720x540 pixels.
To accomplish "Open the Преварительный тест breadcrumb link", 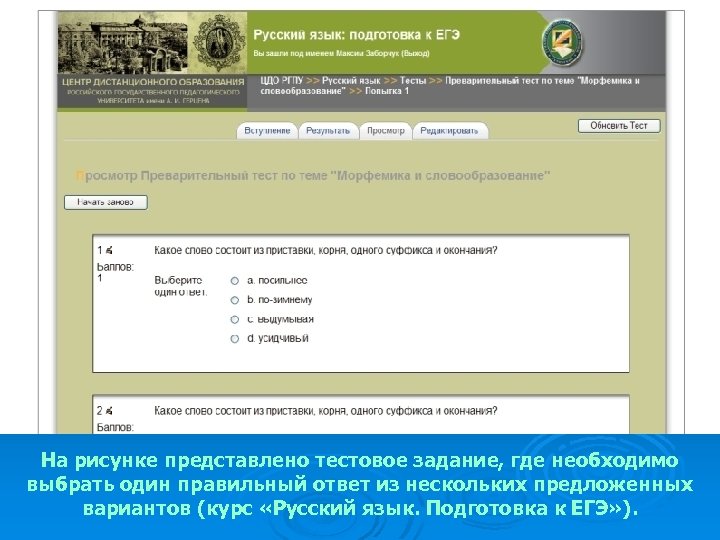I will coord(450,86).
